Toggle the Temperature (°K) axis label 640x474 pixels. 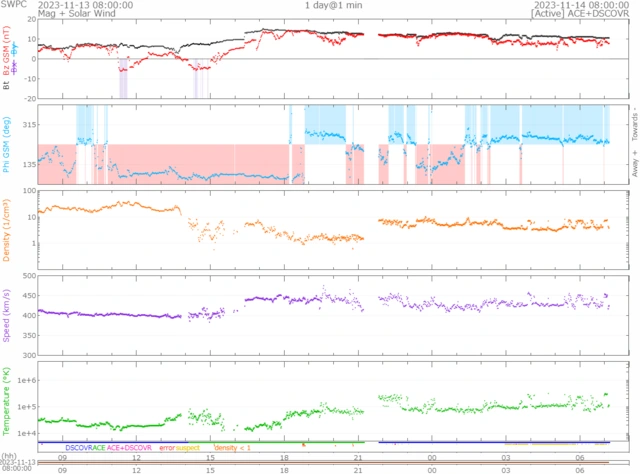click(6, 401)
